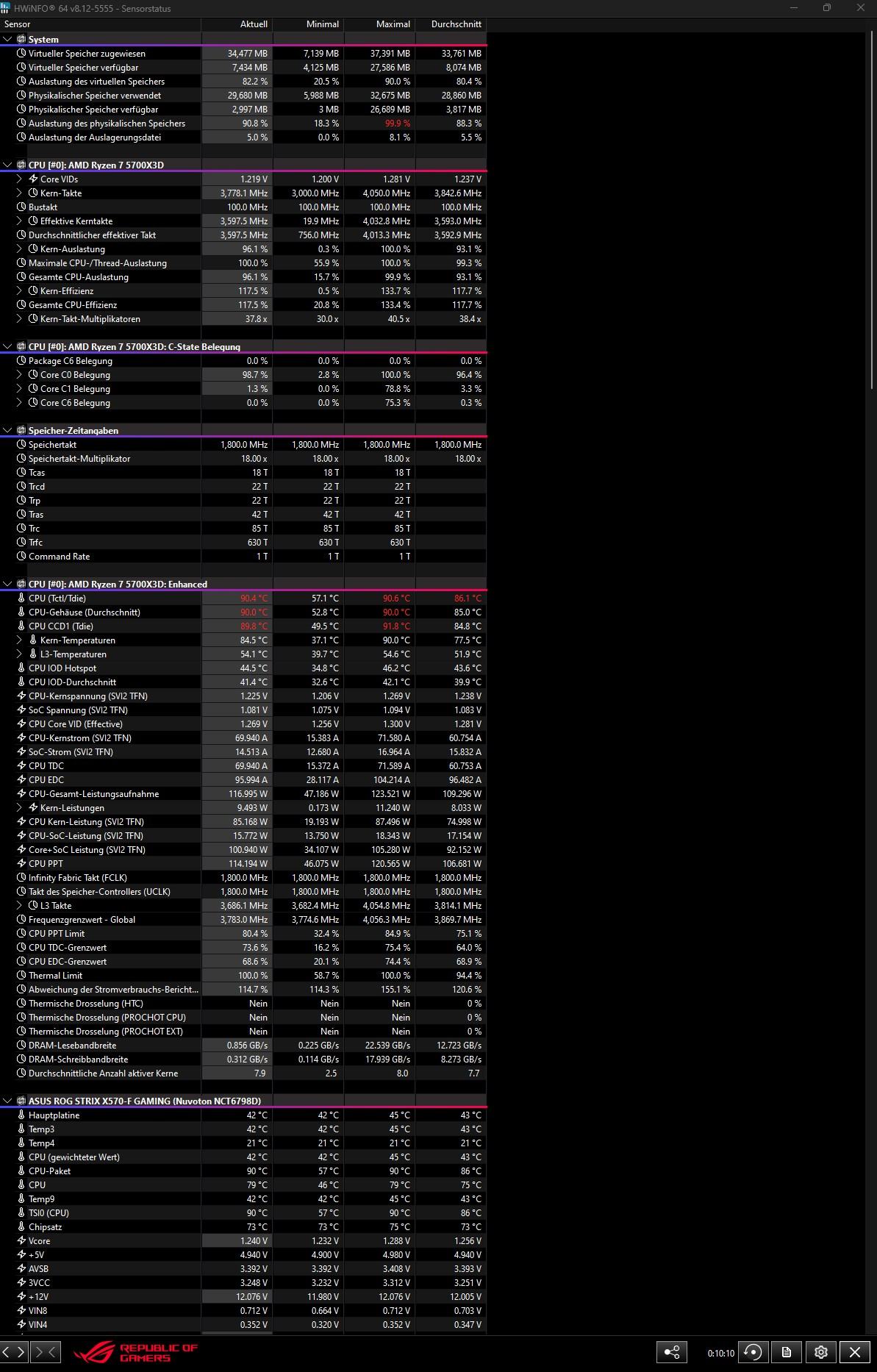This screenshot has height=1372, width=877.
Task: Click the 90.4 °C Tctl/Tdie current value
Action: (x=254, y=598)
